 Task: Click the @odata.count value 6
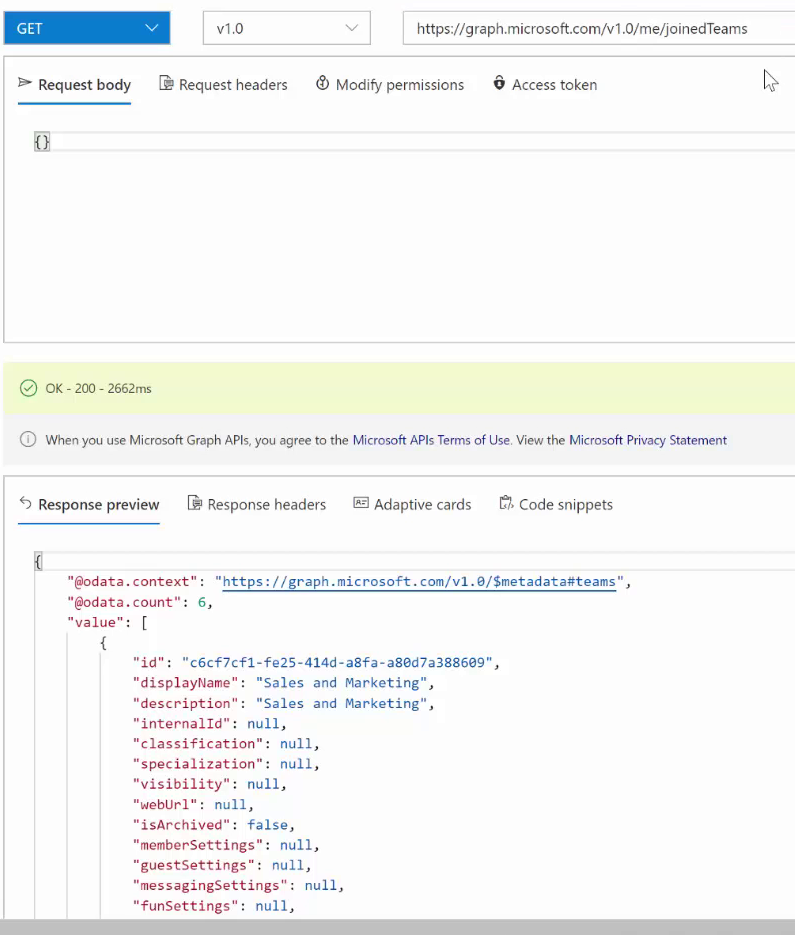202,602
